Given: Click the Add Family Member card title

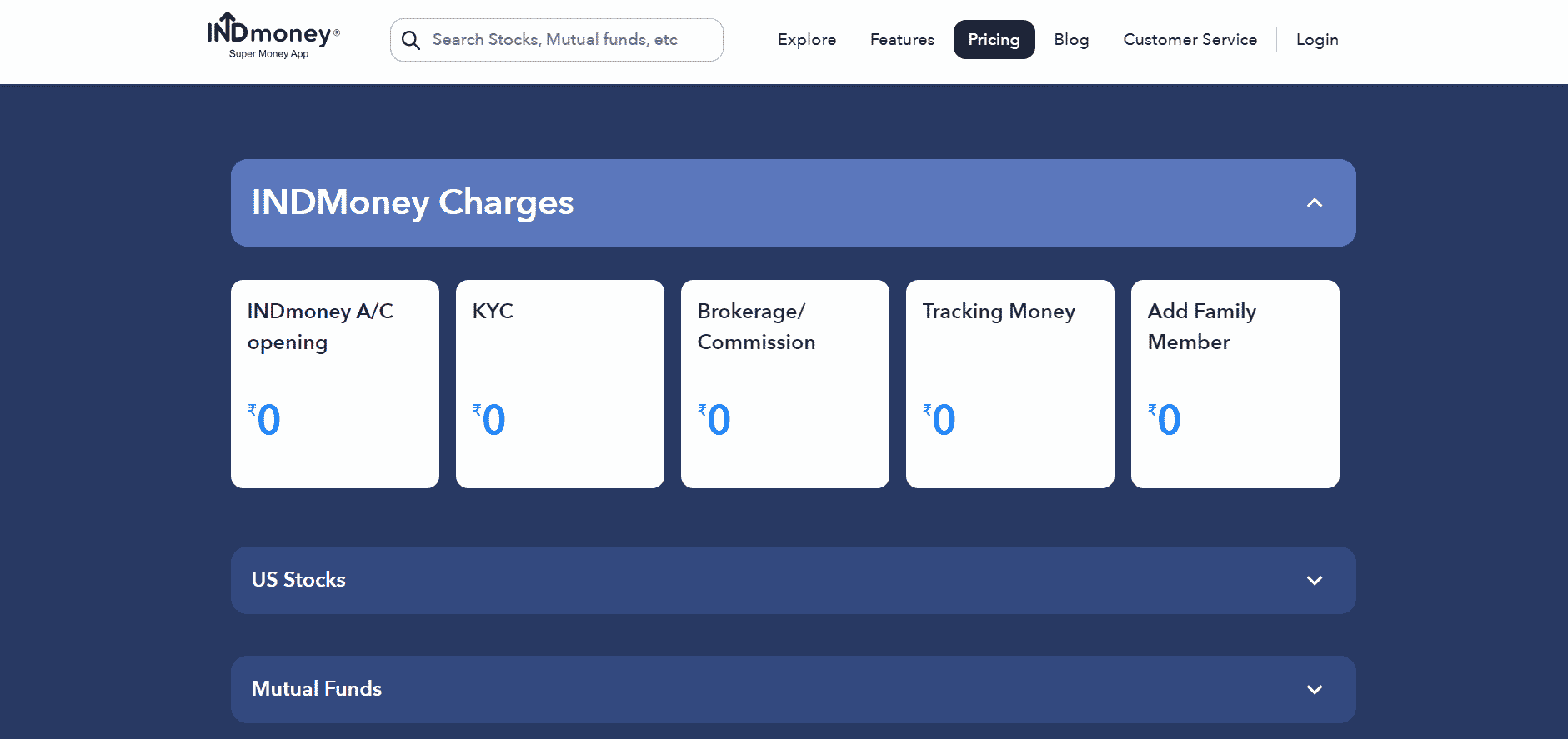Looking at the screenshot, I should tap(1201, 327).
